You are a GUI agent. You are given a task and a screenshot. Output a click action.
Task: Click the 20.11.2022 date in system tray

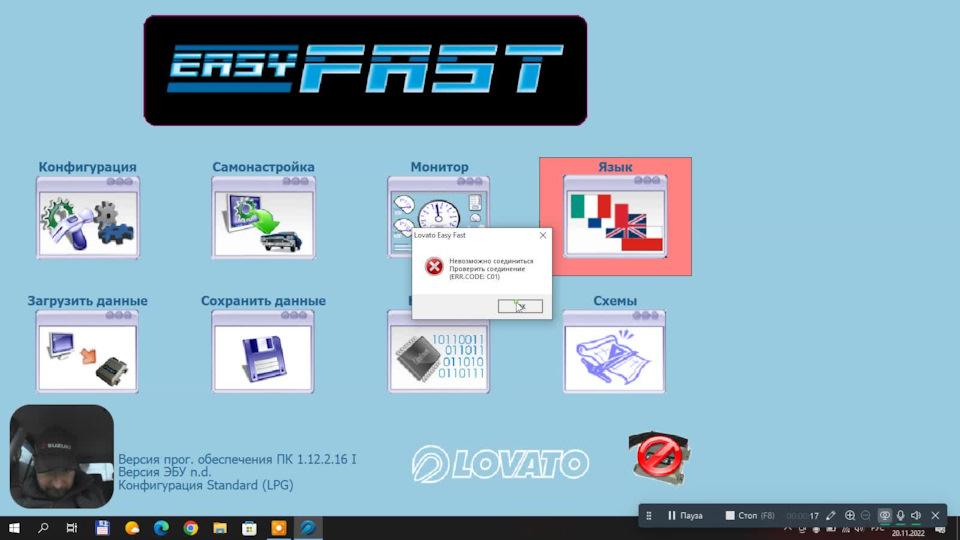908,533
